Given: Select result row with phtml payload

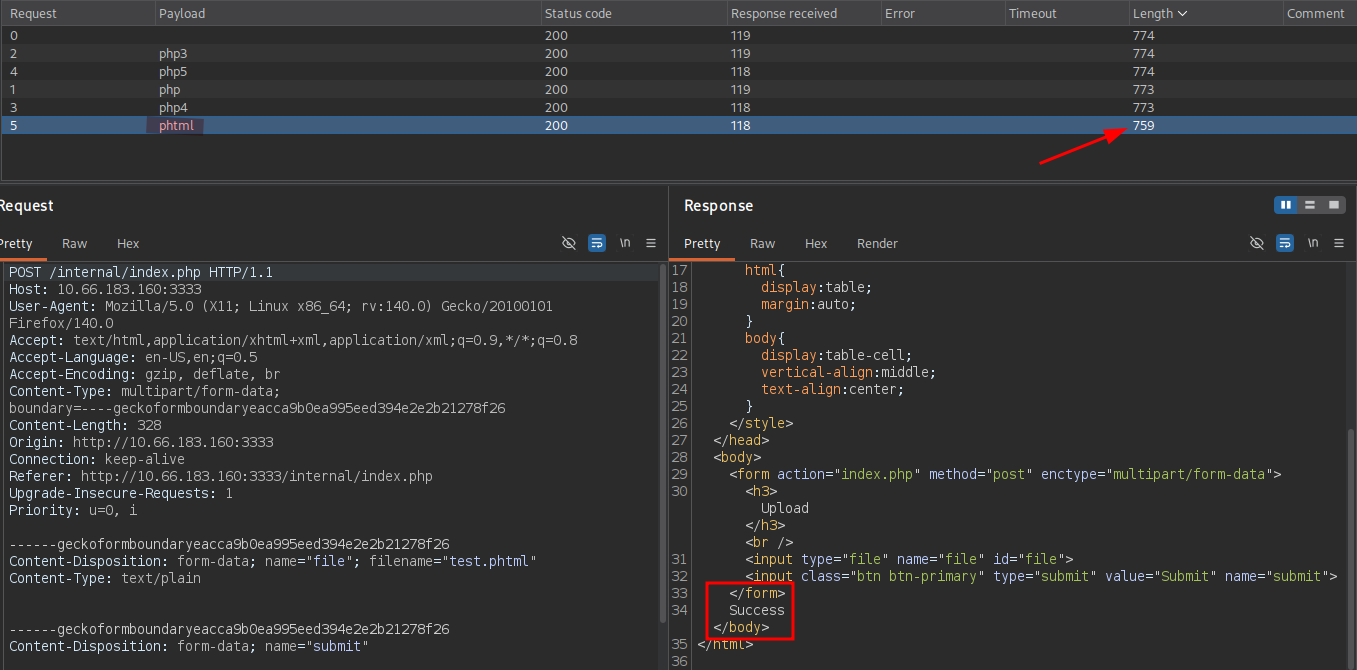Looking at the screenshot, I should pyautogui.click(x=678, y=125).
